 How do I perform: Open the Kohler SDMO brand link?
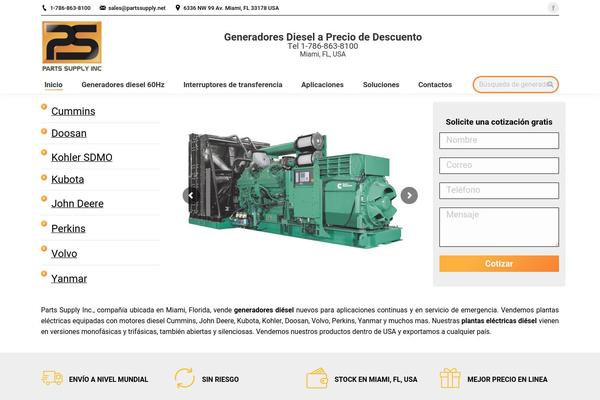click(82, 157)
